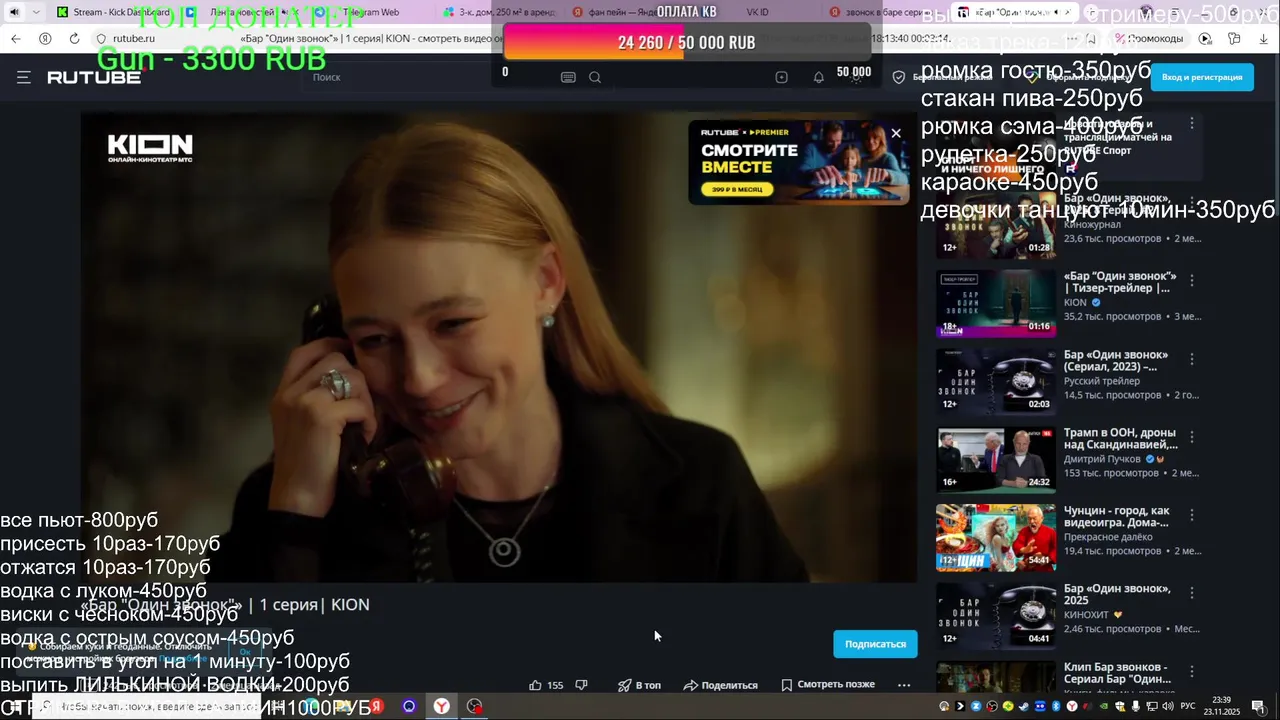The image size is (1280, 720).
Task: Open the notifications bell in RUTUBE
Action: pos(819,77)
